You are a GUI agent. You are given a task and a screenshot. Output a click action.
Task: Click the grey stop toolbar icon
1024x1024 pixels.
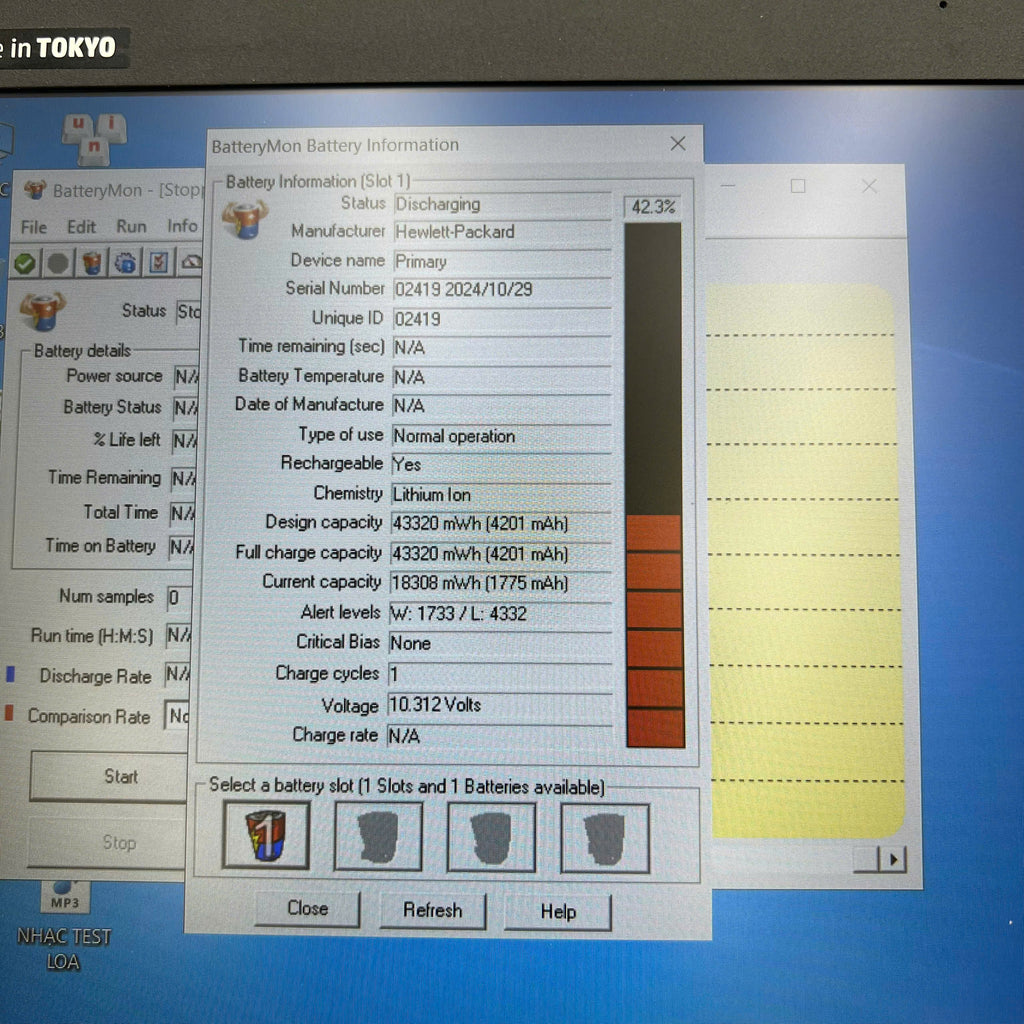(58, 263)
